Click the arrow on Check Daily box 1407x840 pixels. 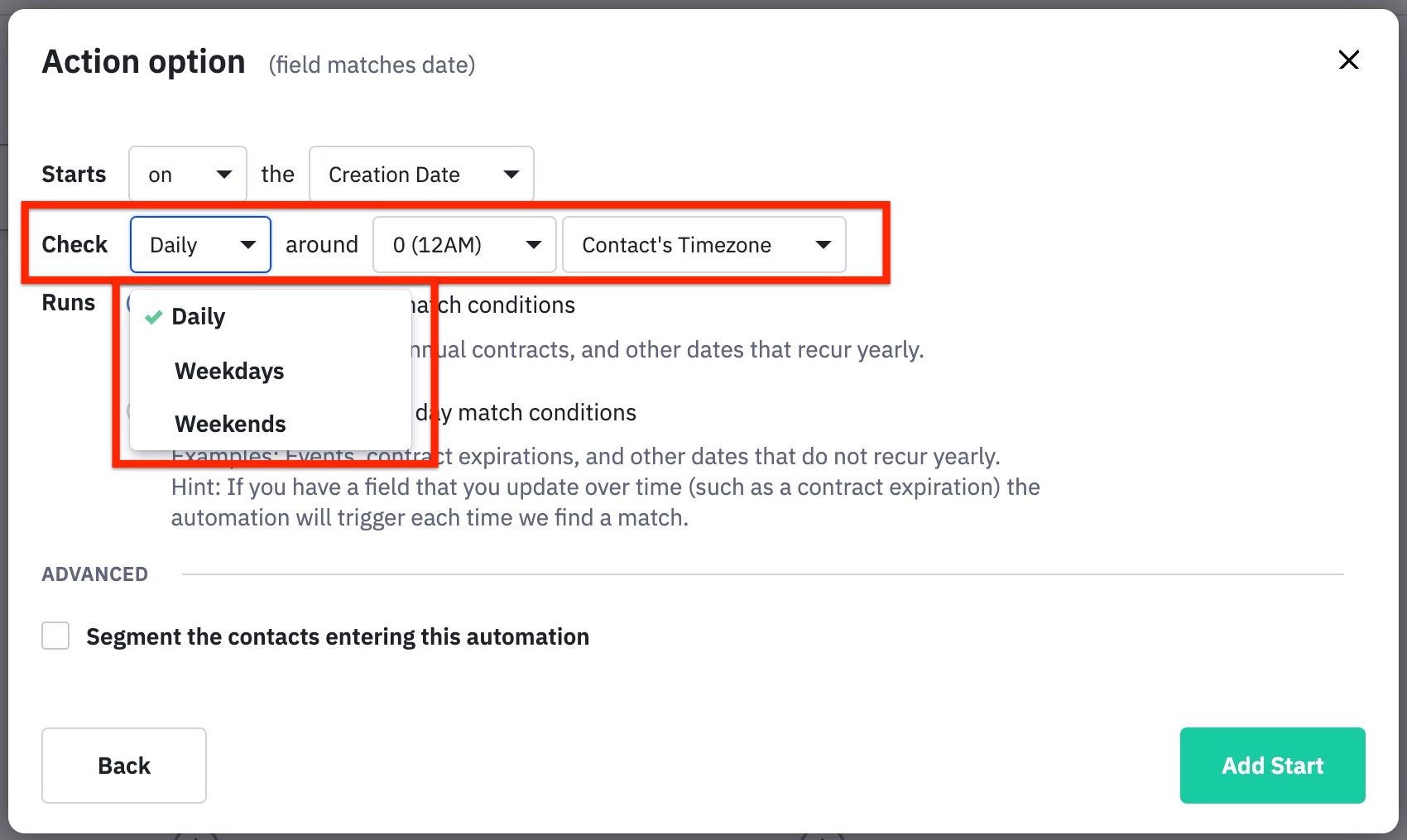coord(247,245)
